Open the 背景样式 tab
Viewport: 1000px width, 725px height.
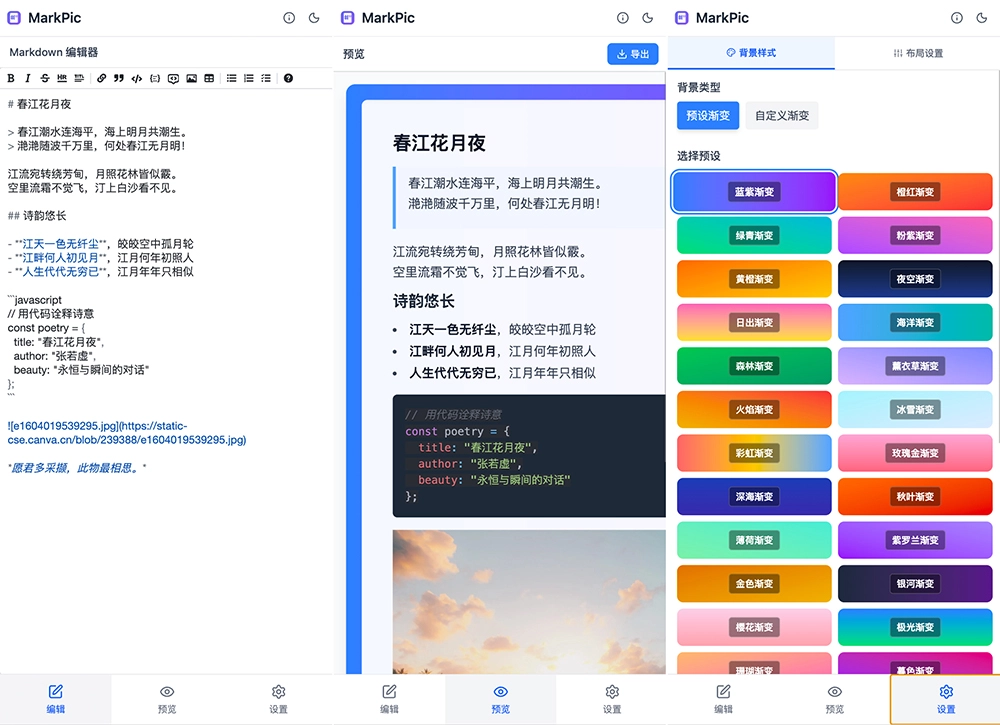point(751,53)
